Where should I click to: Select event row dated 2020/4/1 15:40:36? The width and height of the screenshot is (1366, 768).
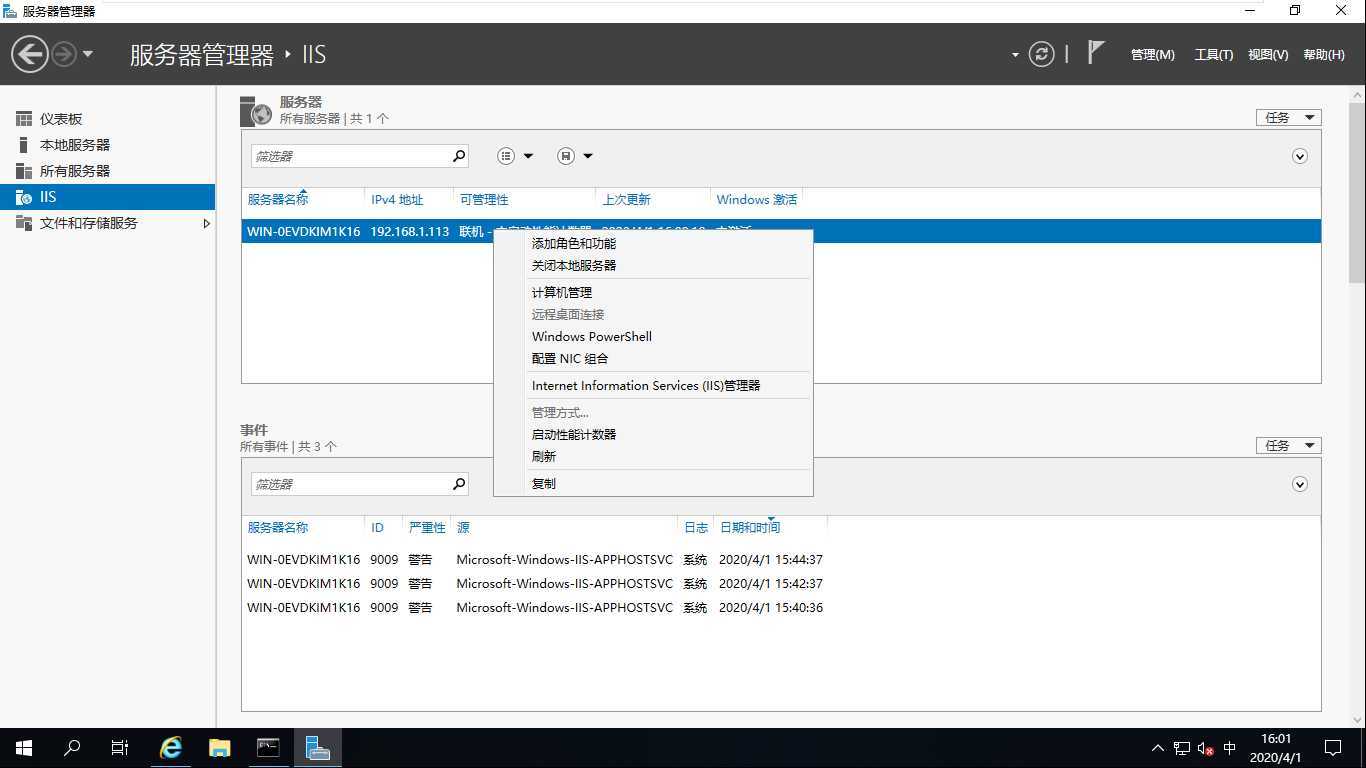780,607
